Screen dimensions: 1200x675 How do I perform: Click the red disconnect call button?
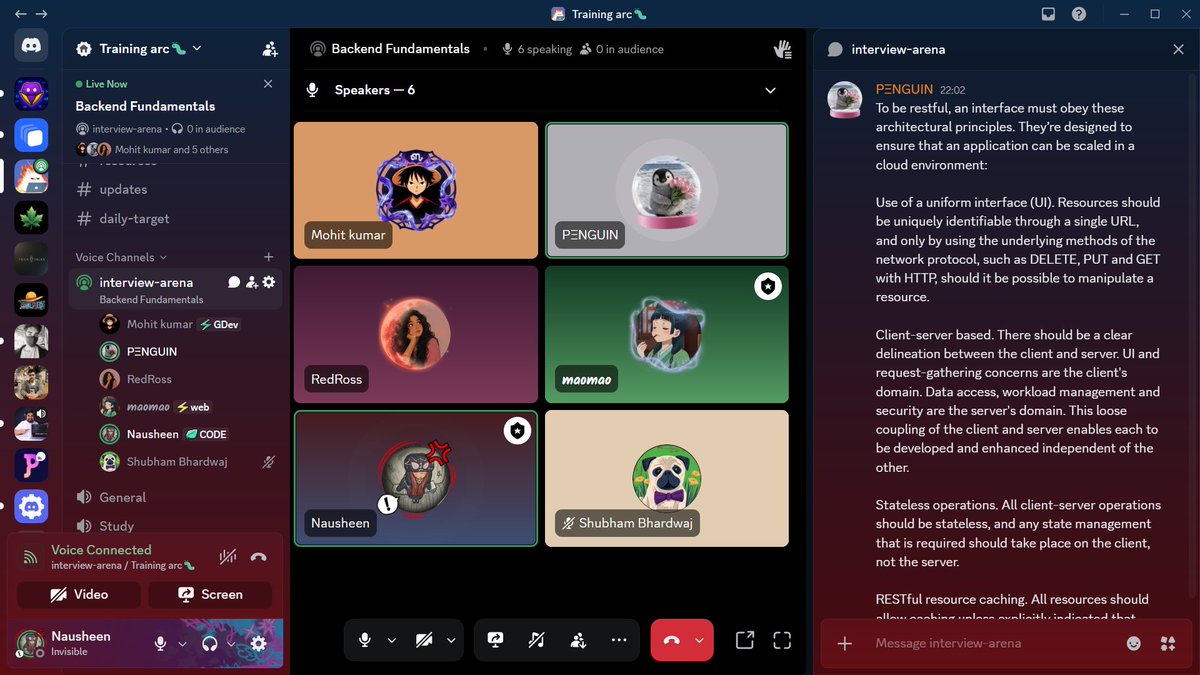(672, 640)
